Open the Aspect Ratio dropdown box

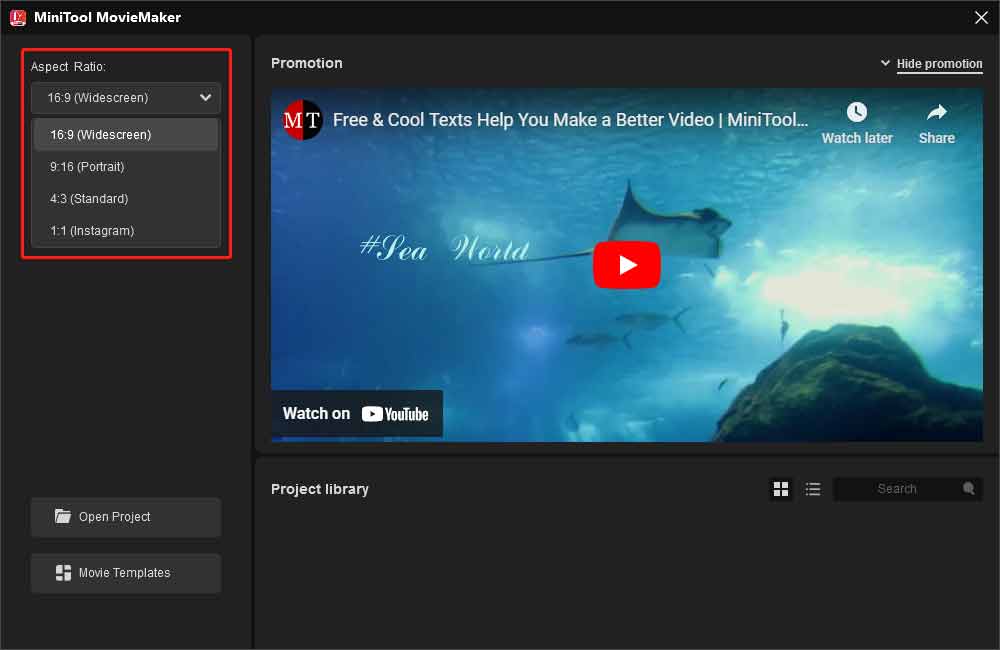[x=126, y=98]
